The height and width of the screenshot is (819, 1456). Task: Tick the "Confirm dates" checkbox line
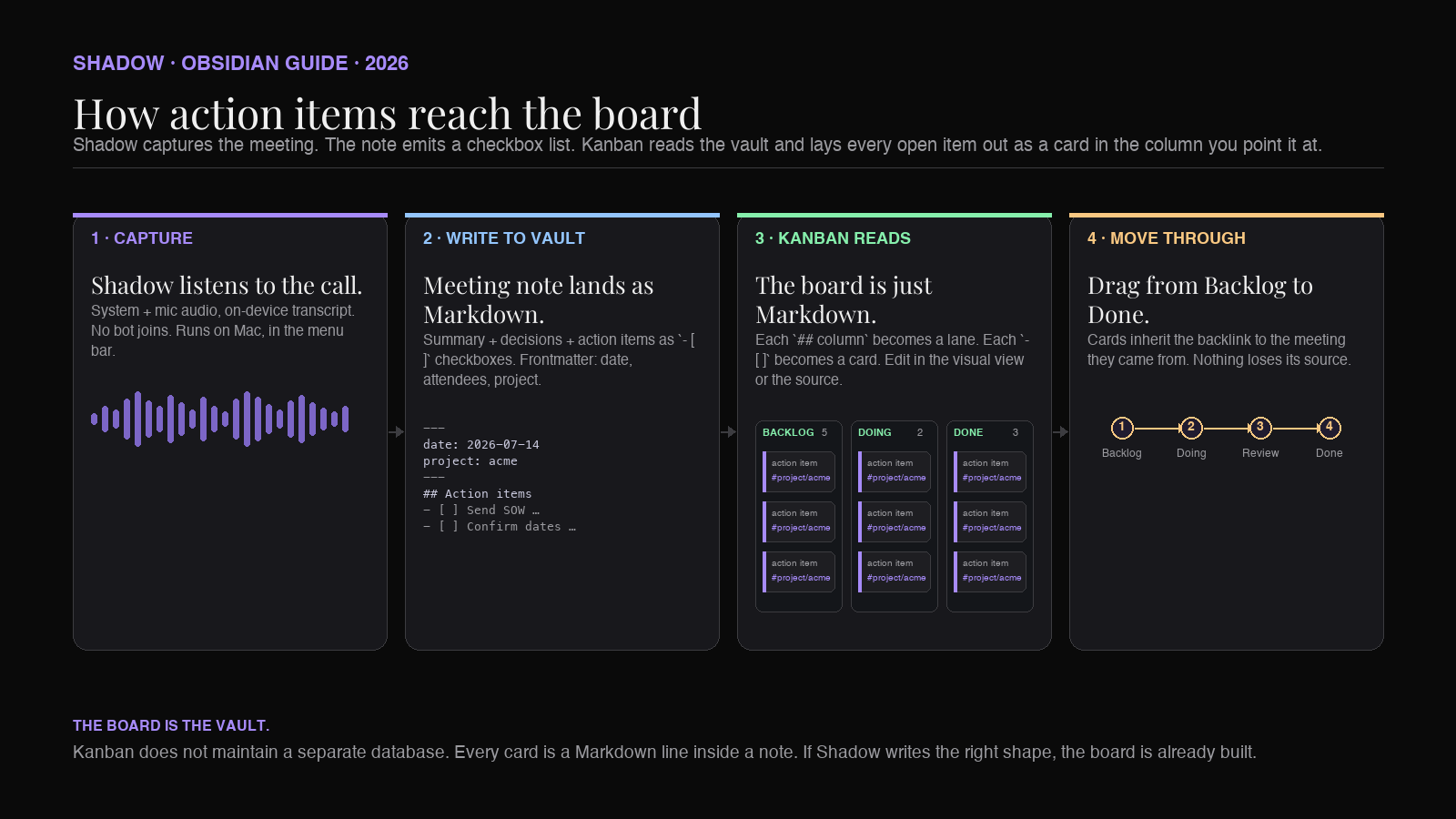pyautogui.click(x=500, y=527)
